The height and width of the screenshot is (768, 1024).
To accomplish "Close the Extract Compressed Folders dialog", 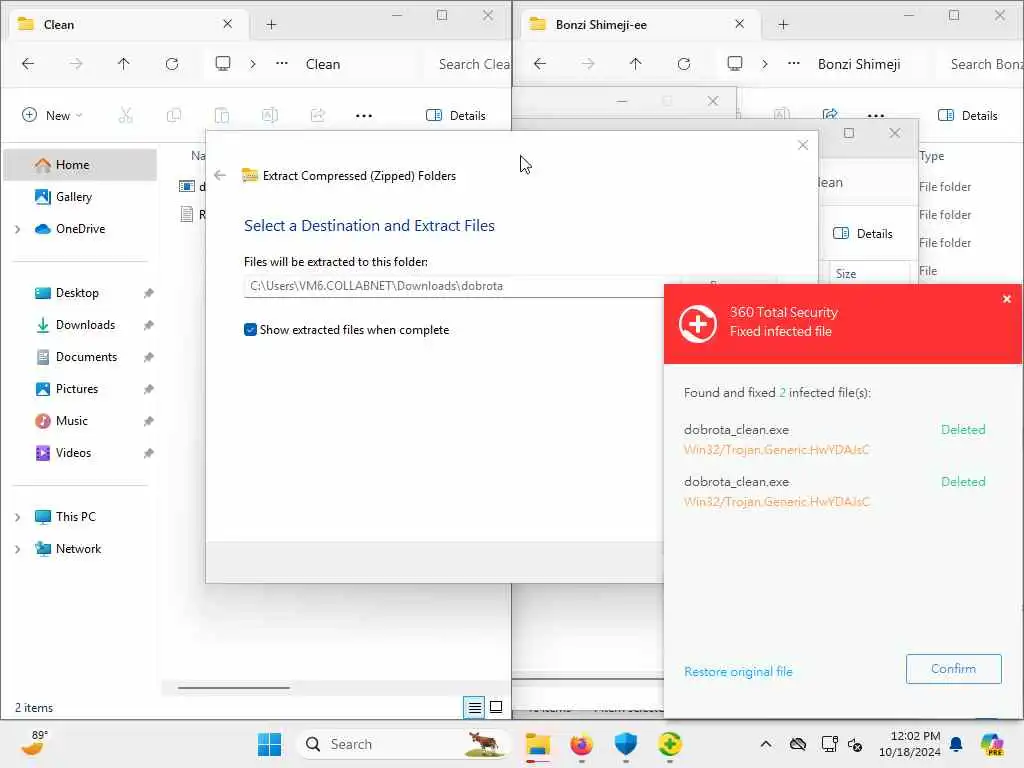I will tap(803, 145).
